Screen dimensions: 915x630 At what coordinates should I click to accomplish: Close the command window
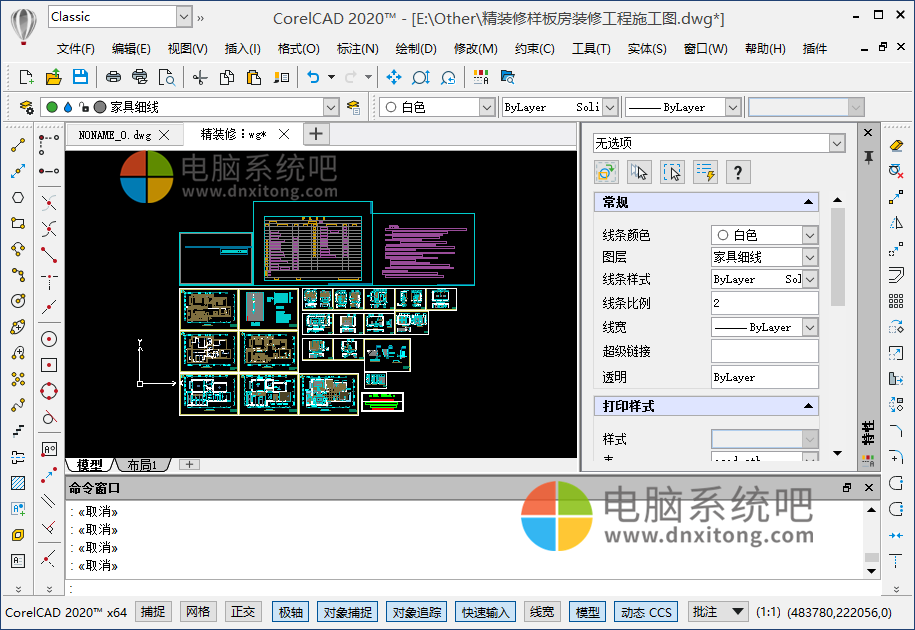(x=869, y=487)
